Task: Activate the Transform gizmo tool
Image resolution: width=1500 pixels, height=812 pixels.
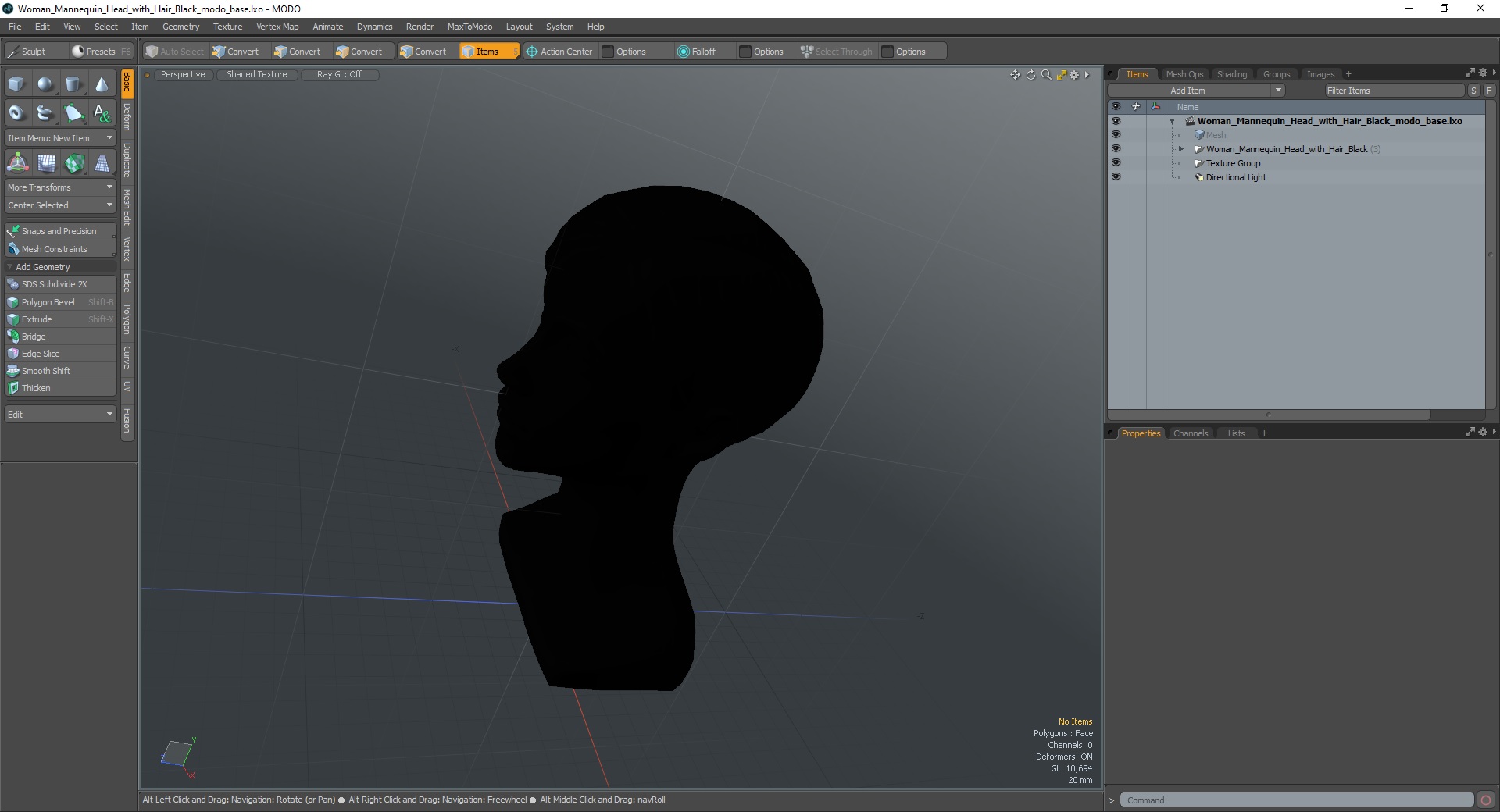Action: [17, 163]
